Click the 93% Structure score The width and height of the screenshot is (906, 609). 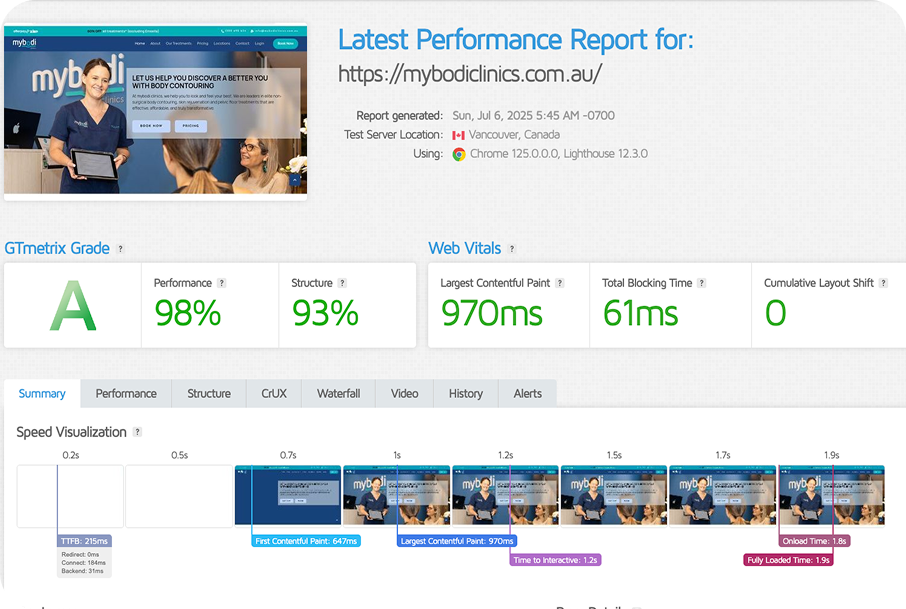325,313
